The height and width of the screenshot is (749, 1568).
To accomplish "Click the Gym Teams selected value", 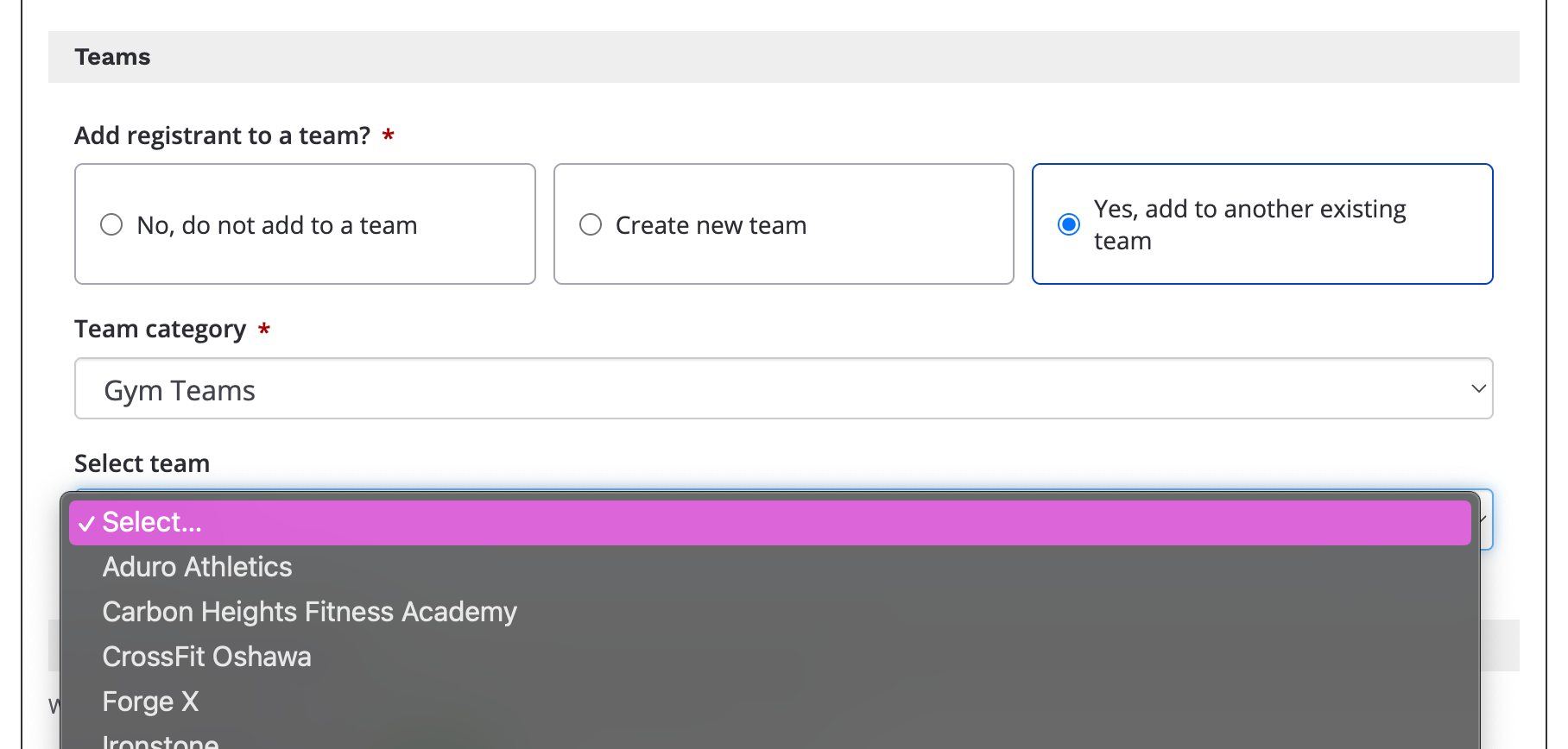I will [180, 391].
